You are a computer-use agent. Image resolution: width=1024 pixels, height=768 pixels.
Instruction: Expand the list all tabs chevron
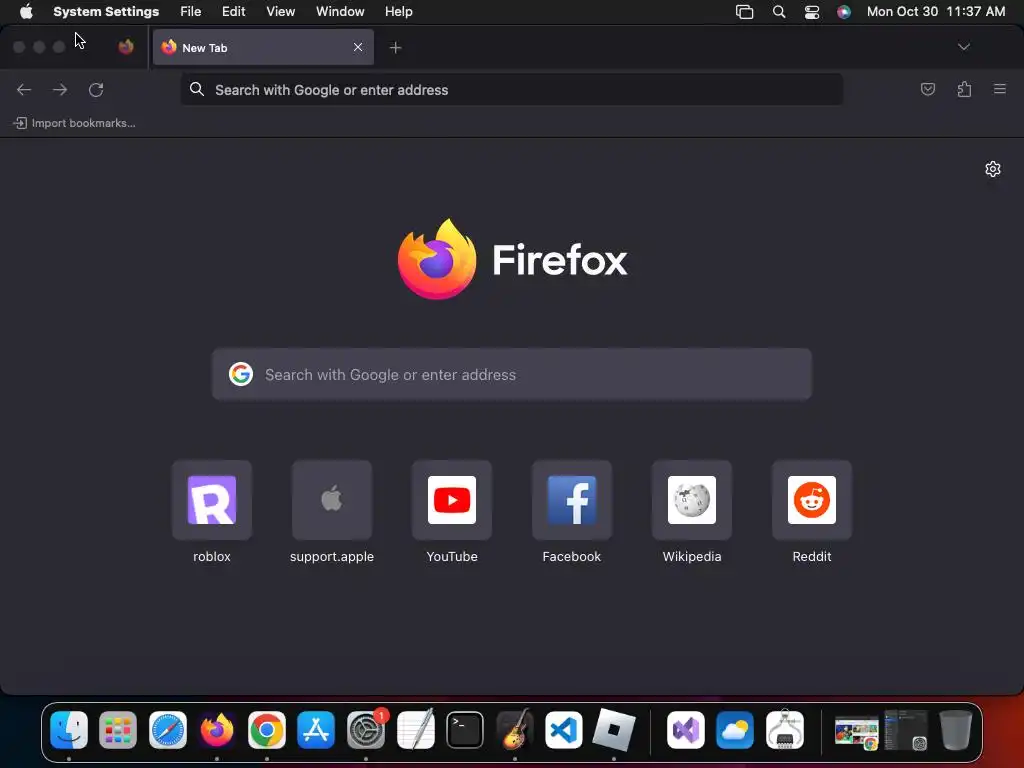coord(963,47)
